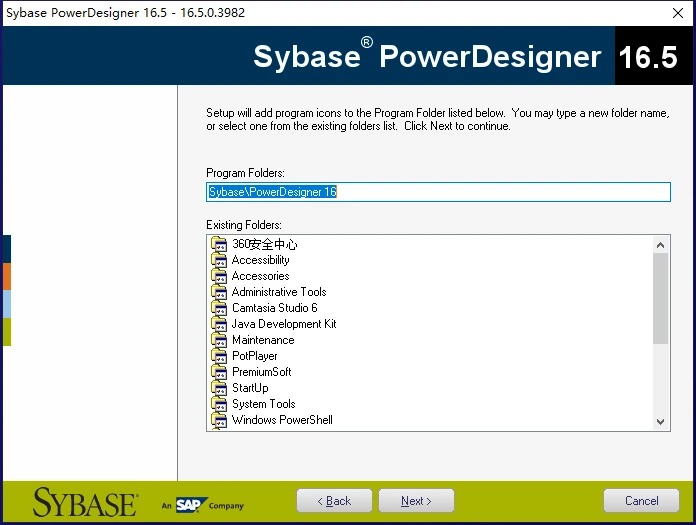Choose Java Development Kit folder name
Image resolution: width=696 pixels, height=525 pixels.
[284, 324]
